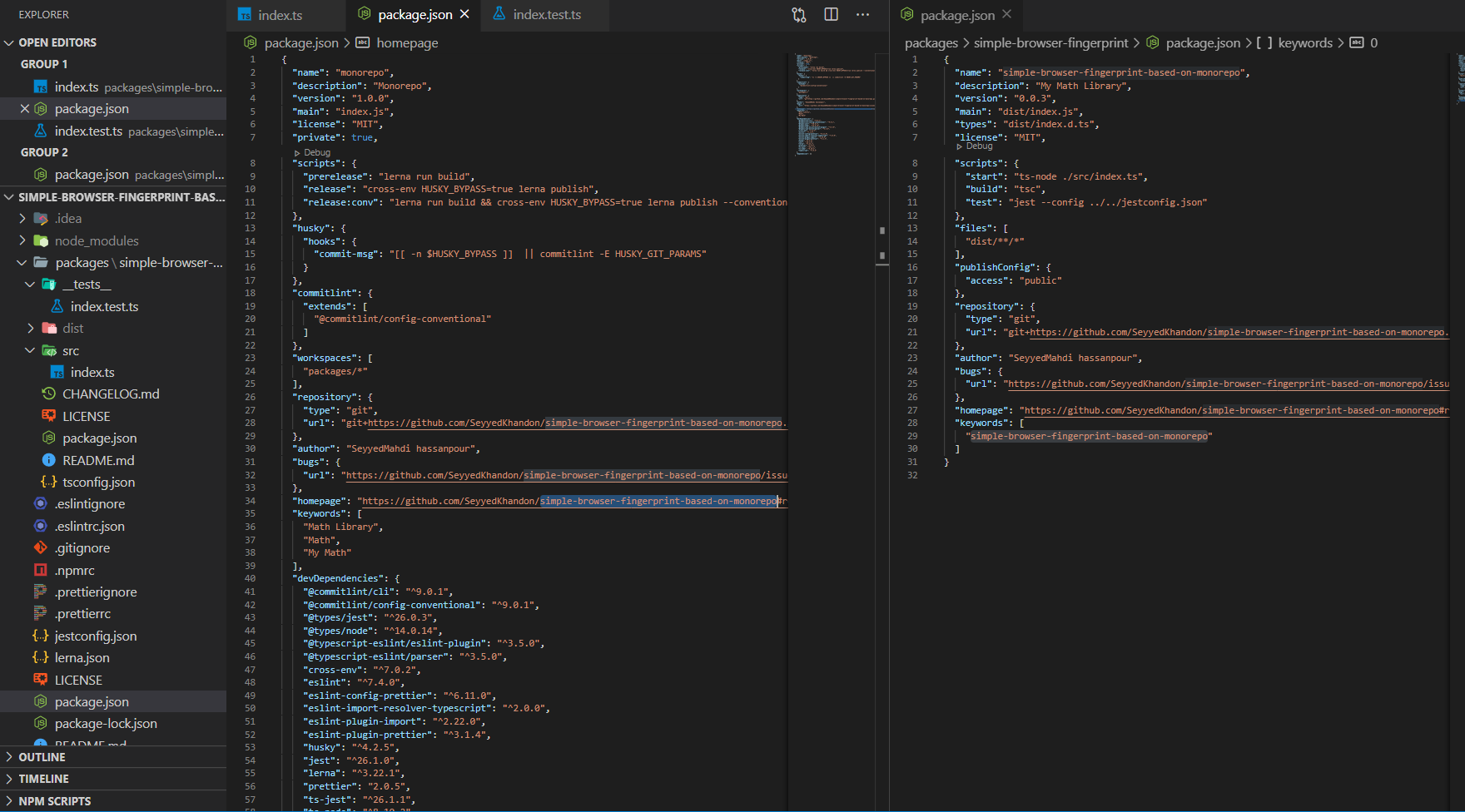
Task: Open Changes compare icon in editor toolbar
Action: click(799, 15)
